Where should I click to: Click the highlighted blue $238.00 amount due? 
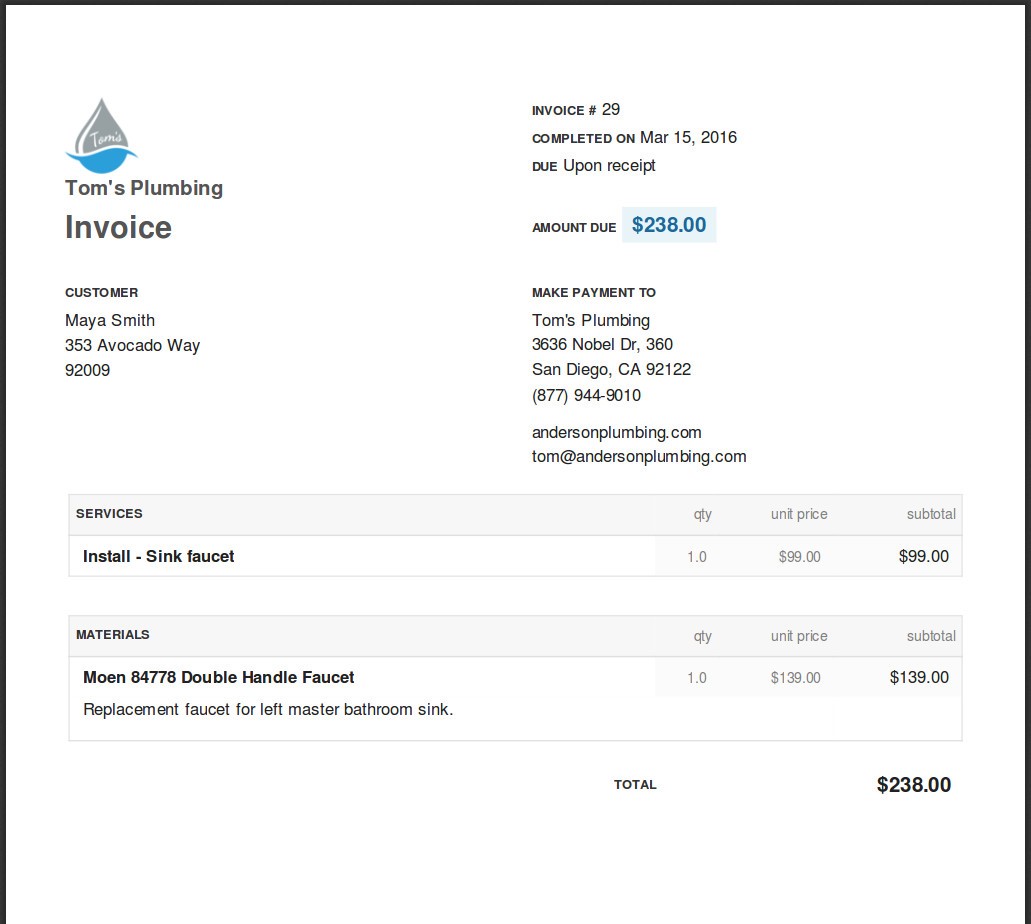(x=669, y=225)
